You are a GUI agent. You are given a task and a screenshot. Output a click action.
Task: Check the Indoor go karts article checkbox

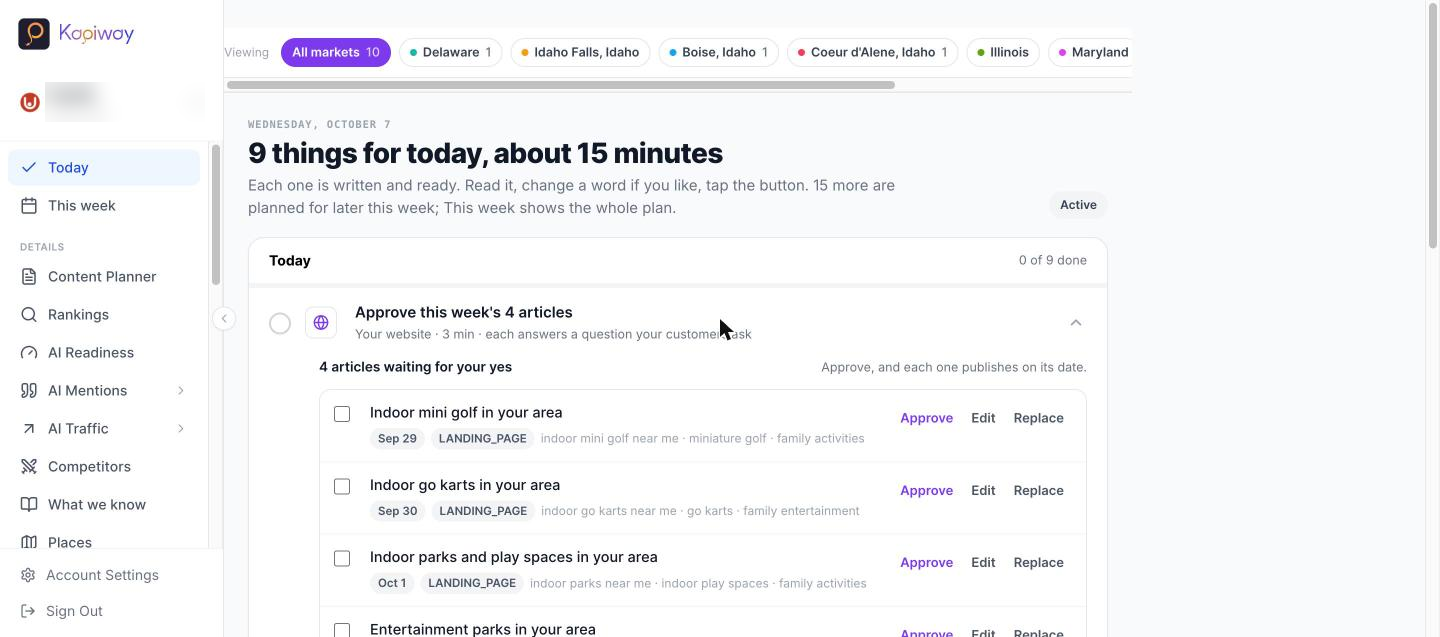pyautogui.click(x=342, y=486)
